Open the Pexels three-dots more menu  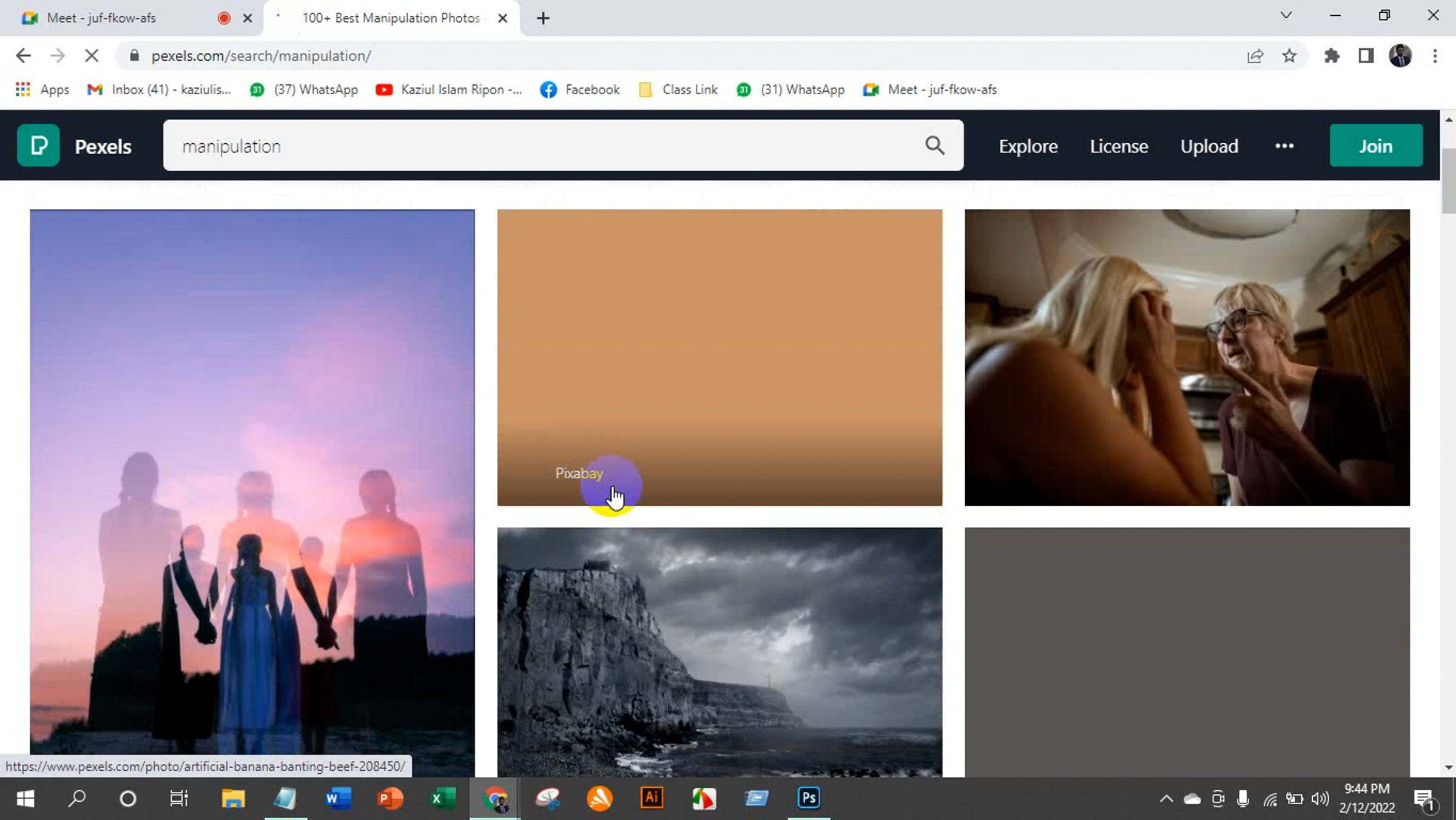click(1284, 146)
